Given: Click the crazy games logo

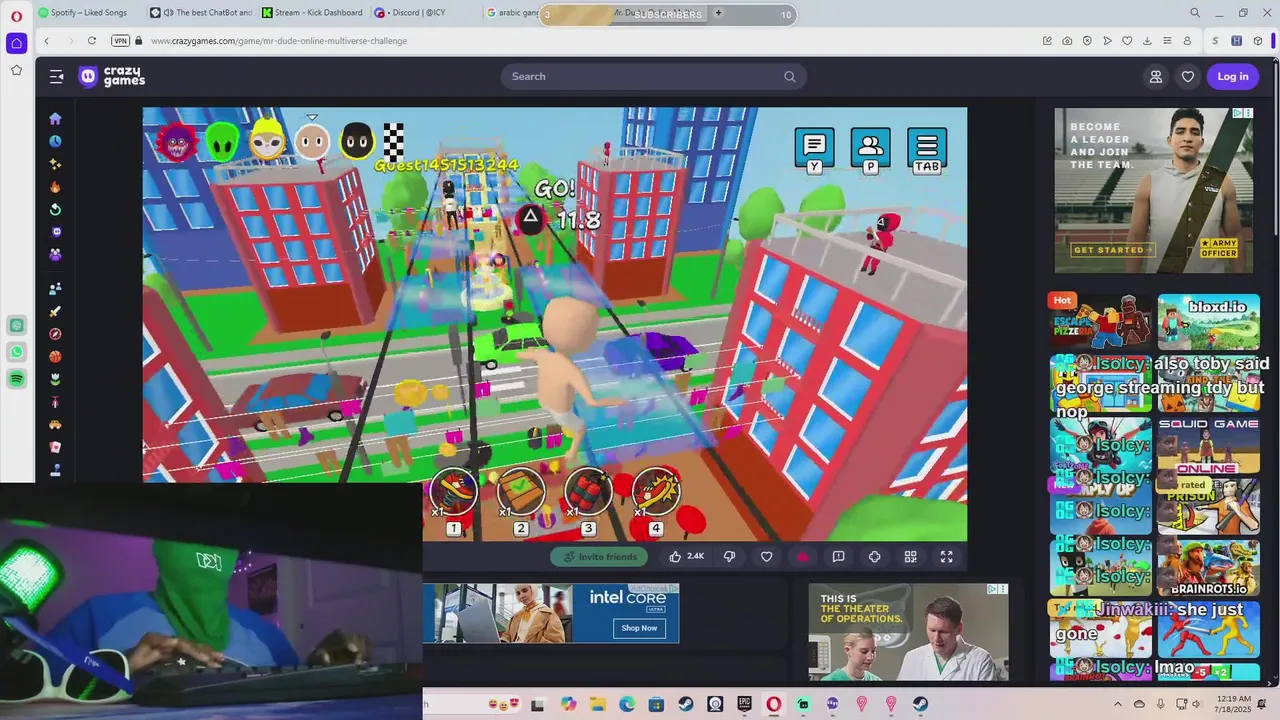Looking at the screenshot, I should [112, 76].
